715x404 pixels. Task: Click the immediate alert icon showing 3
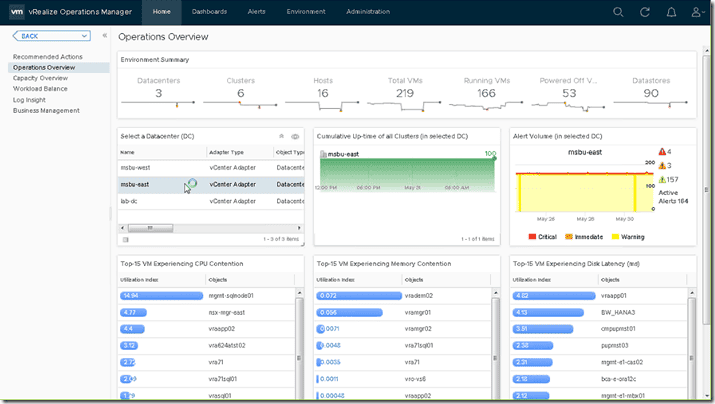coord(662,166)
